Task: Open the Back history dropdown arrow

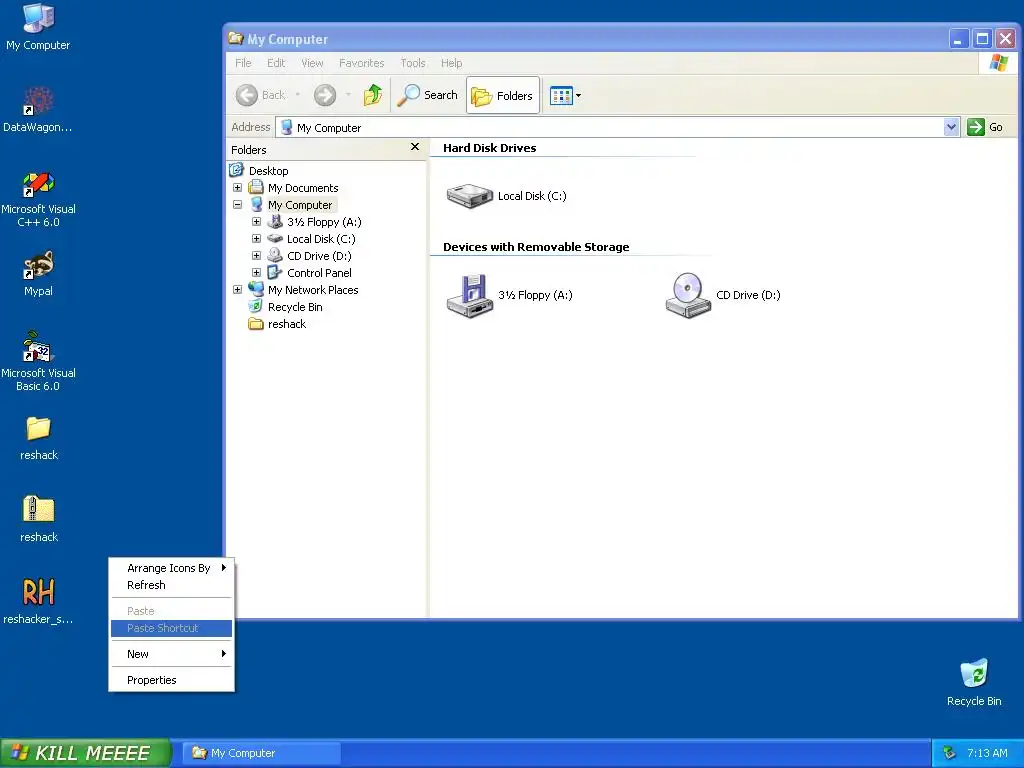Action: pyautogui.click(x=298, y=95)
